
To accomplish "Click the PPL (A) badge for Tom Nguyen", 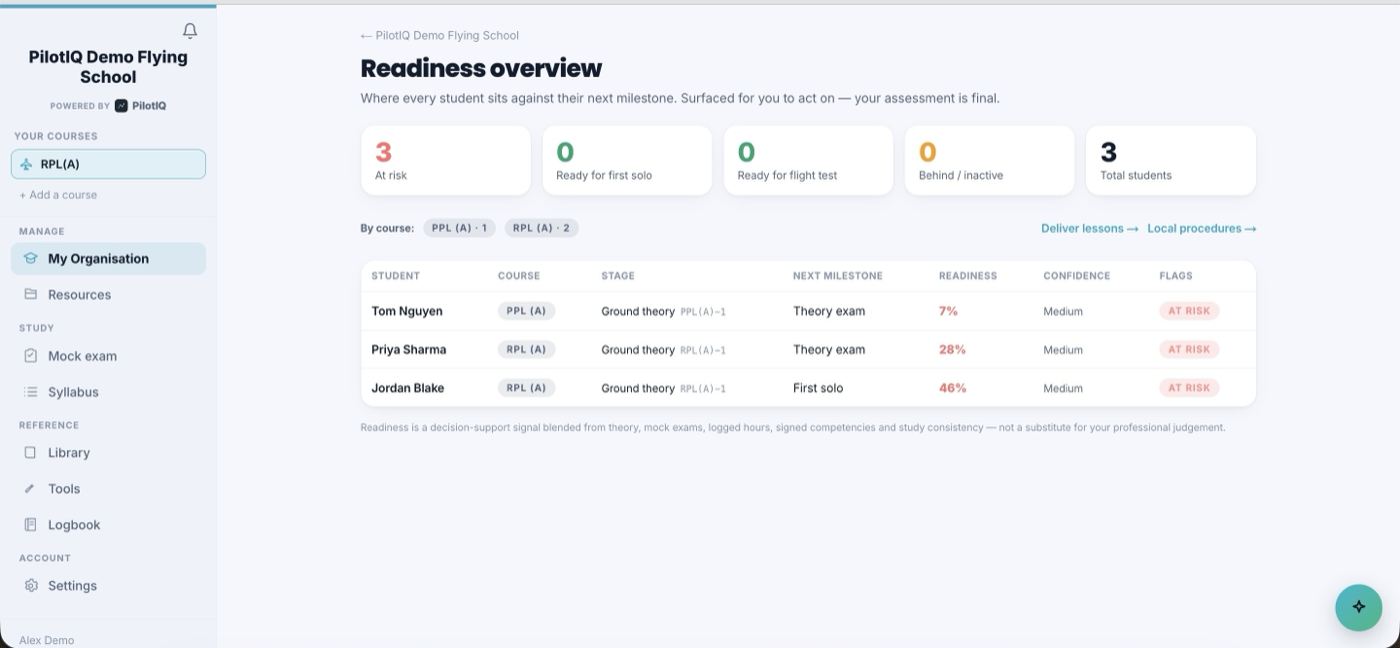I will click(x=526, y=311).
